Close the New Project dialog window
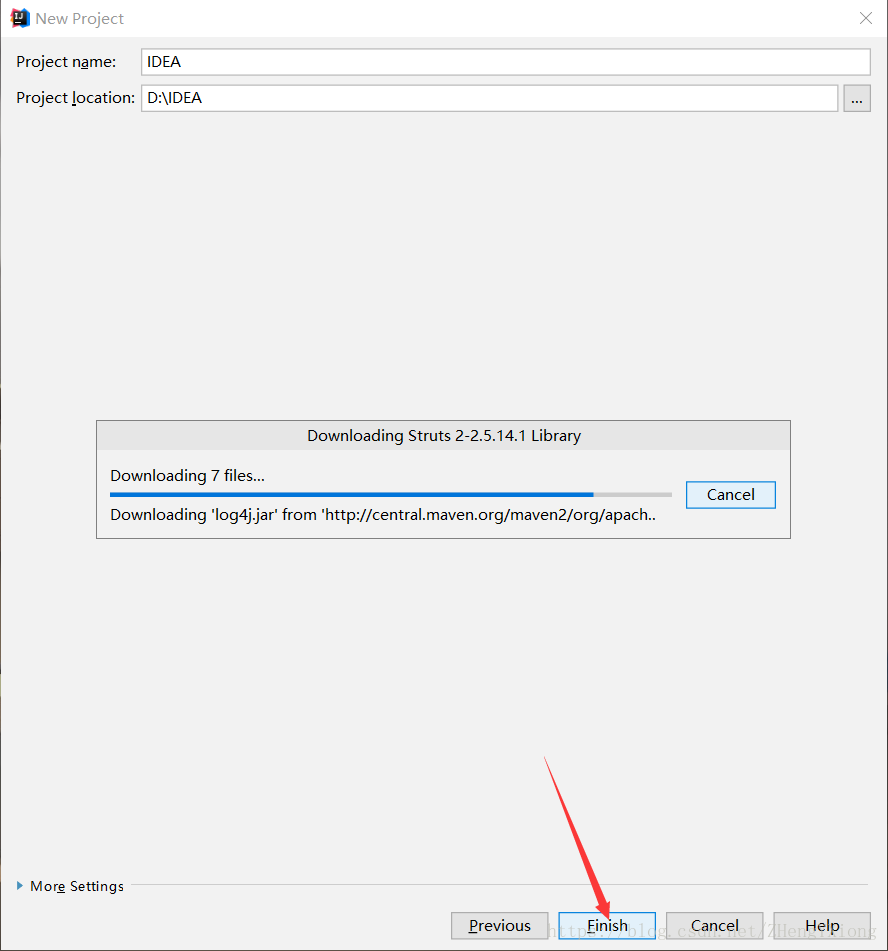Image resolution: width=888 pixels, height=951 pixels. [x=866, y=18]
